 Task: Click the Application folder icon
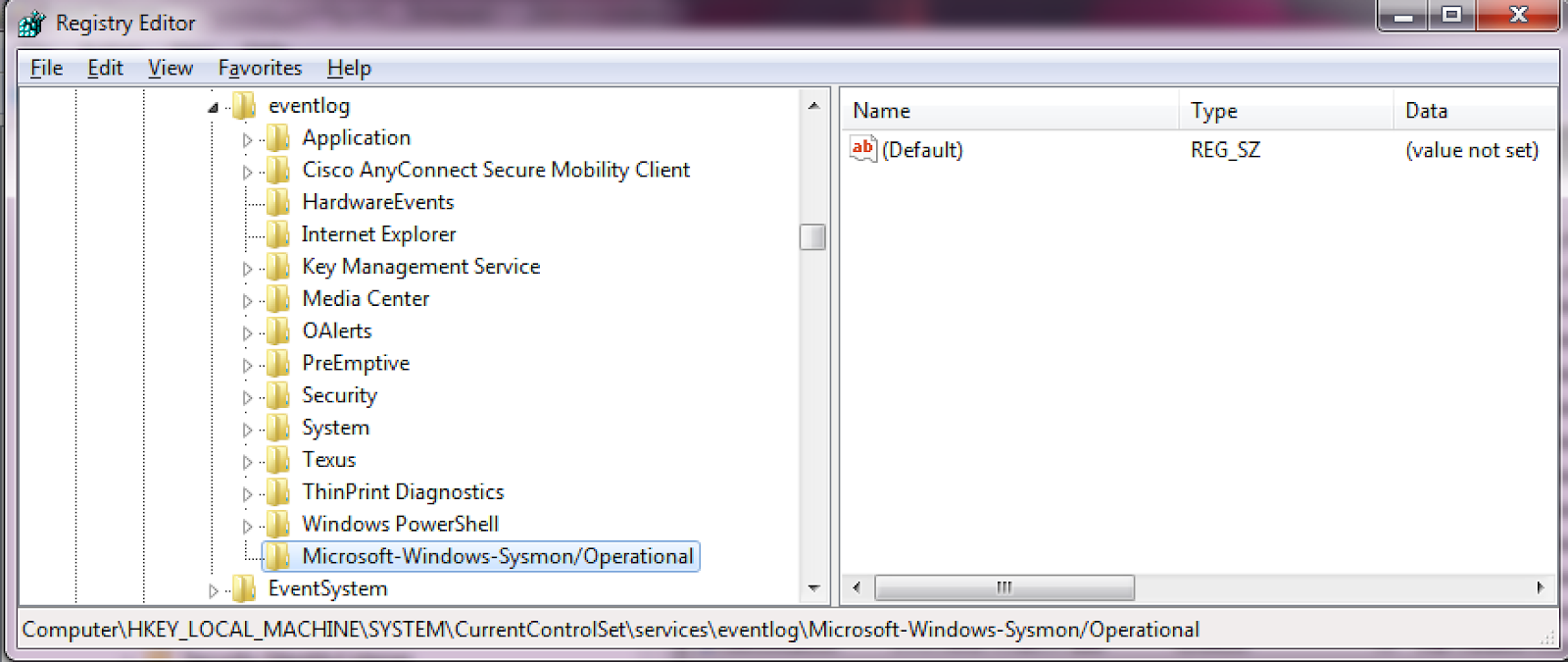[x=278, y=137]
